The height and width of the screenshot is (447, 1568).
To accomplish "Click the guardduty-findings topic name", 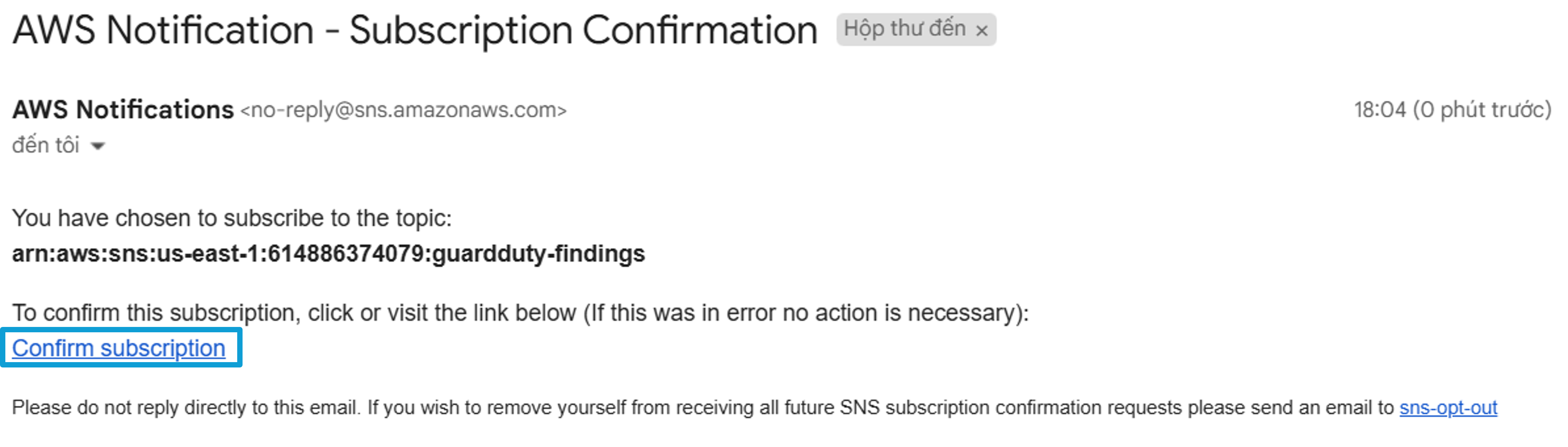I will click(x=538, y=254).
